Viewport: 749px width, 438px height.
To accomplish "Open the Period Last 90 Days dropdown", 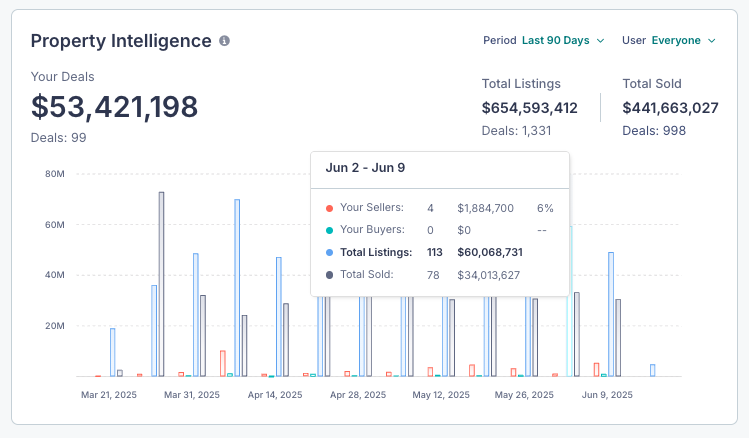I will point(563,41).
